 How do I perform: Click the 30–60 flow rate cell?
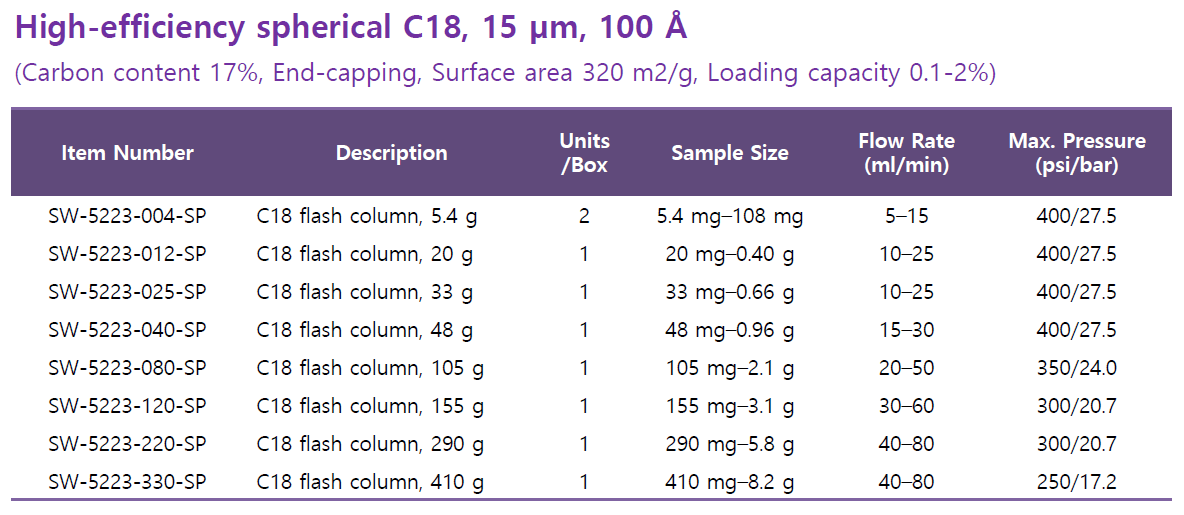point(907,406)
